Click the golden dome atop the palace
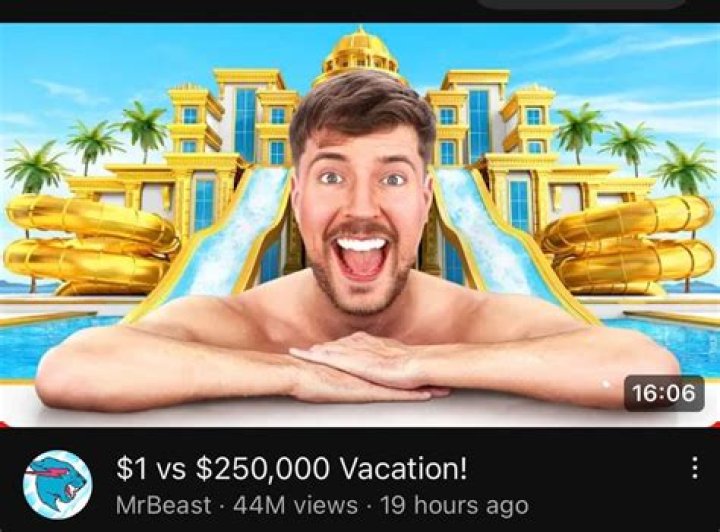This screenshot has width=720, height=532. click(360, 53)
